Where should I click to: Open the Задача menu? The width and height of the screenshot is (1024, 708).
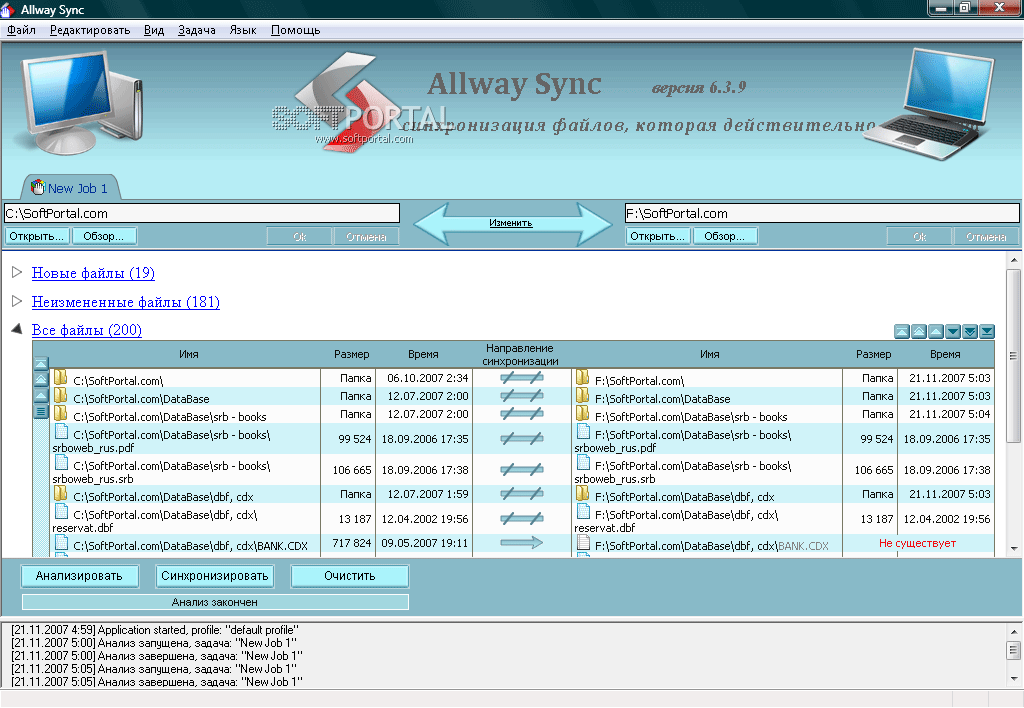coord(197,30)
